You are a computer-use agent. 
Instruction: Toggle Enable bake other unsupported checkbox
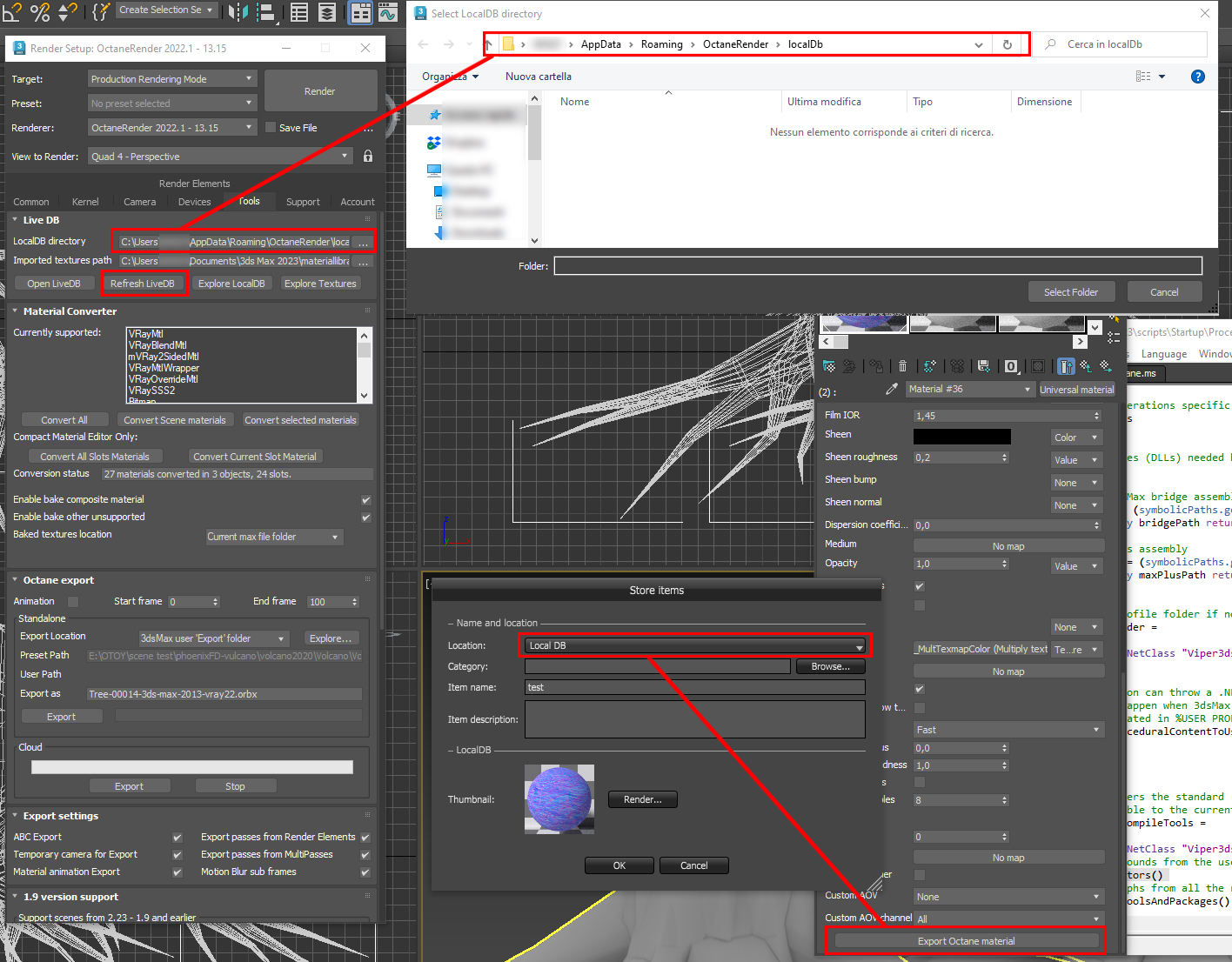pyautogui.click(x=366, y=518)
